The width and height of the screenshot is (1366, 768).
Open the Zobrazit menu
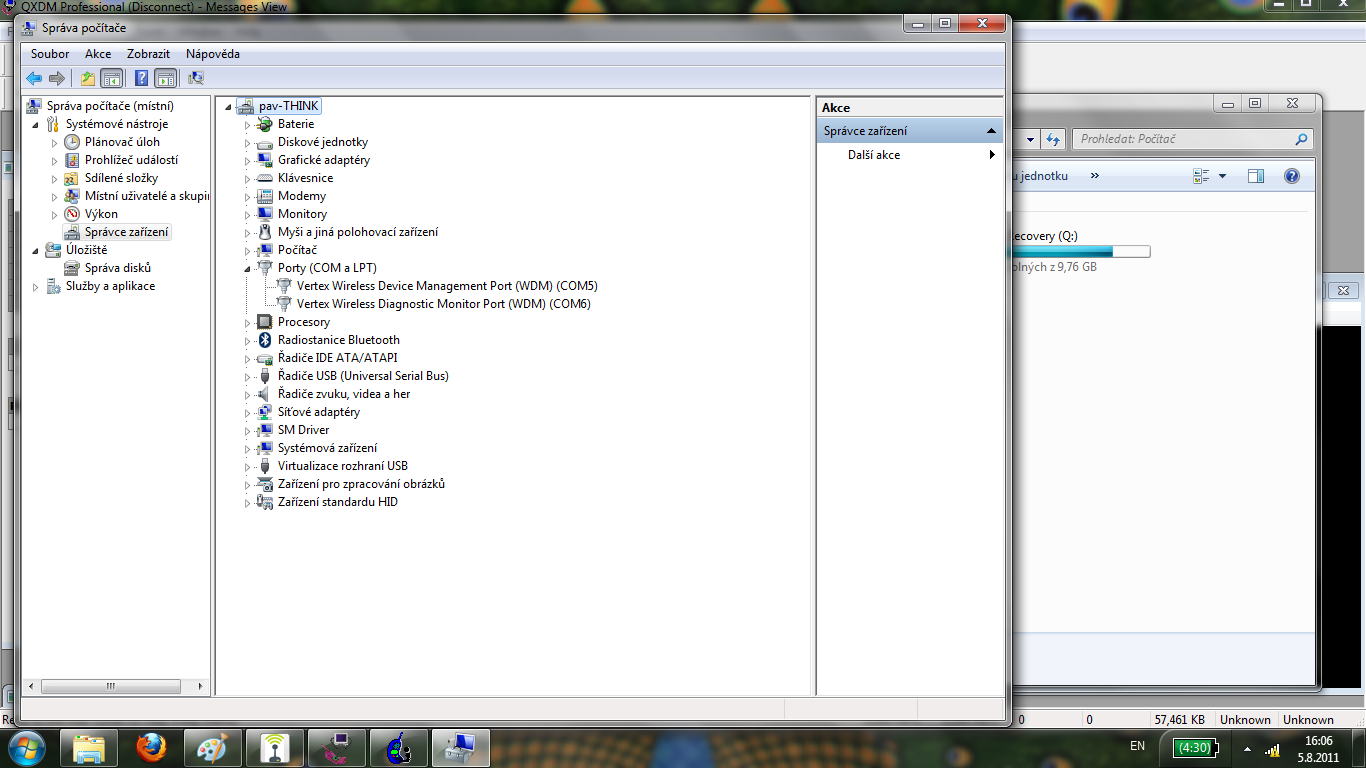(x=148, y=54)
